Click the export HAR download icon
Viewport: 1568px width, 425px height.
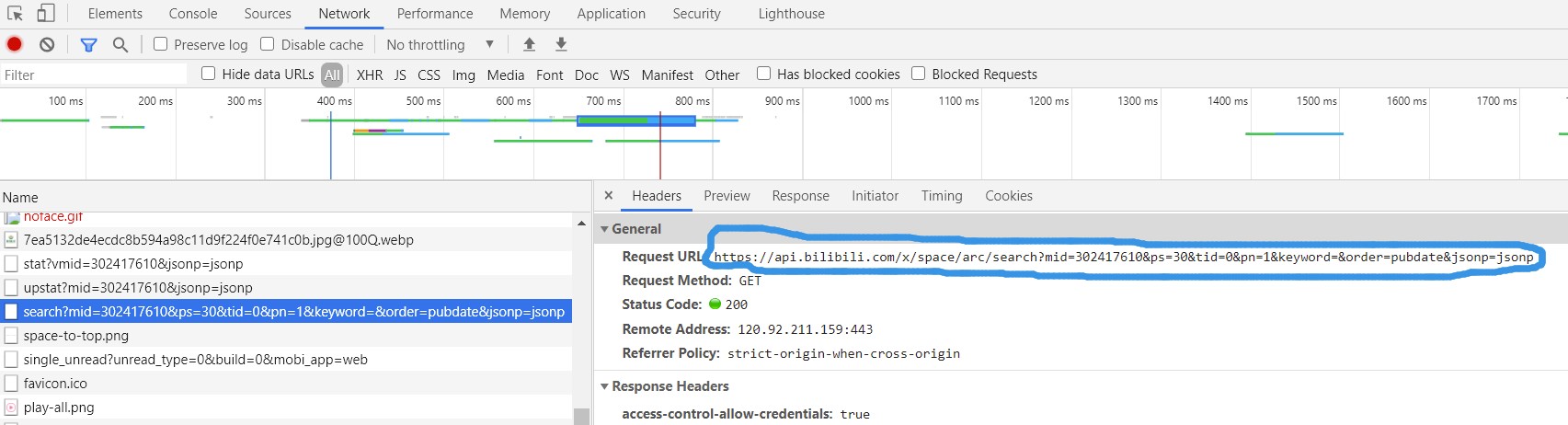pos(561,44)
